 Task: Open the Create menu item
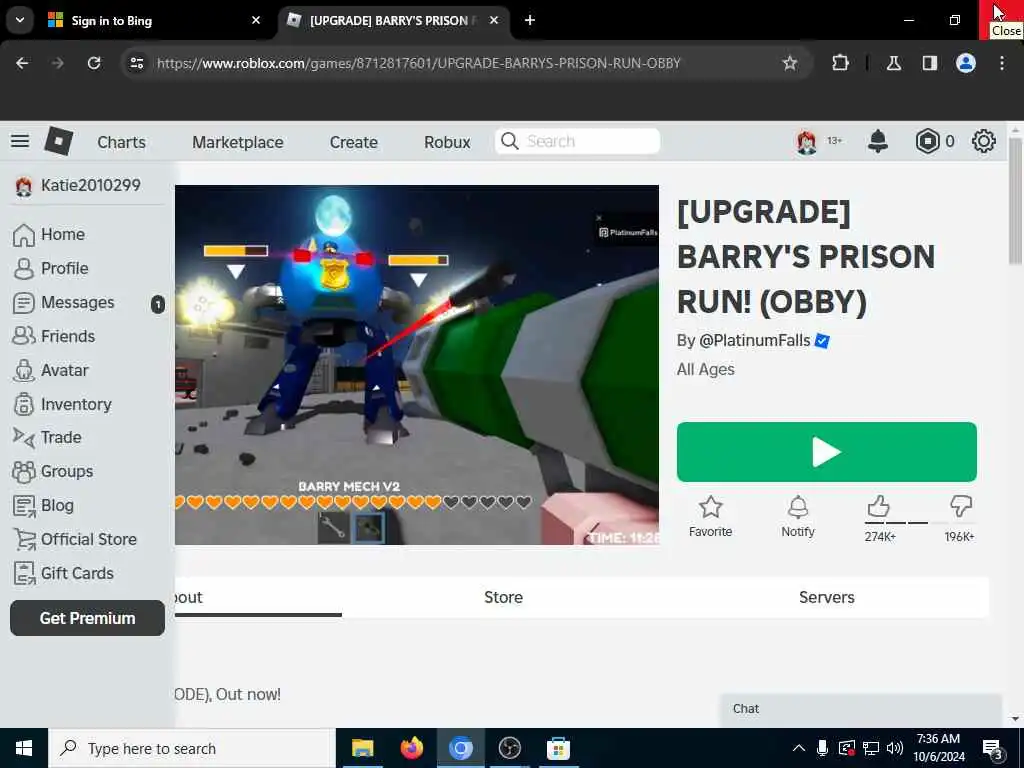pos(353,142)
